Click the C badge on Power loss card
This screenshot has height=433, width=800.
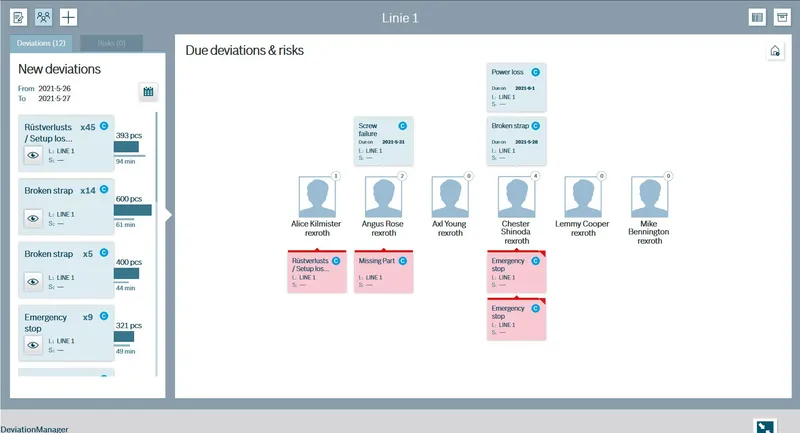(536, 72)
